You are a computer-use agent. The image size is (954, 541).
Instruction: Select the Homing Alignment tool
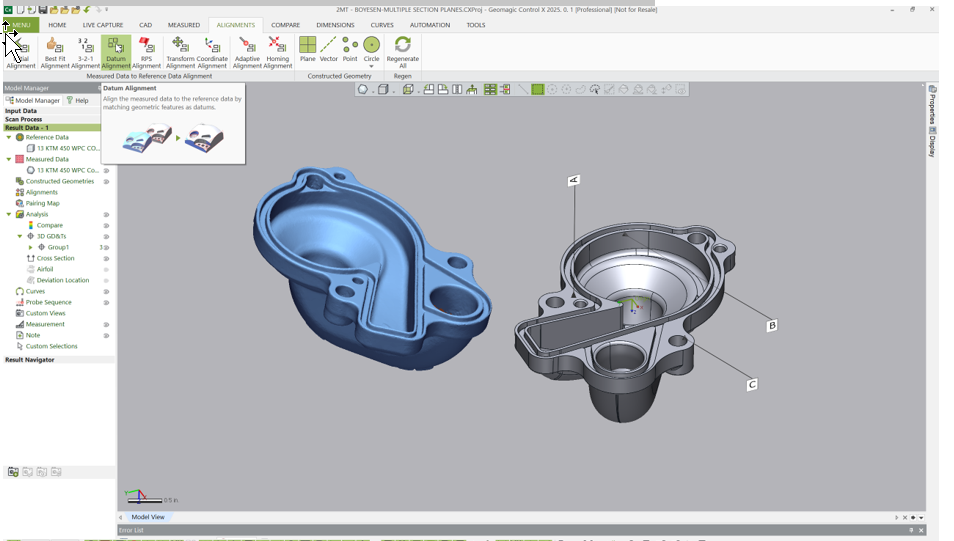pyautogui.click(x=277, y=52)
